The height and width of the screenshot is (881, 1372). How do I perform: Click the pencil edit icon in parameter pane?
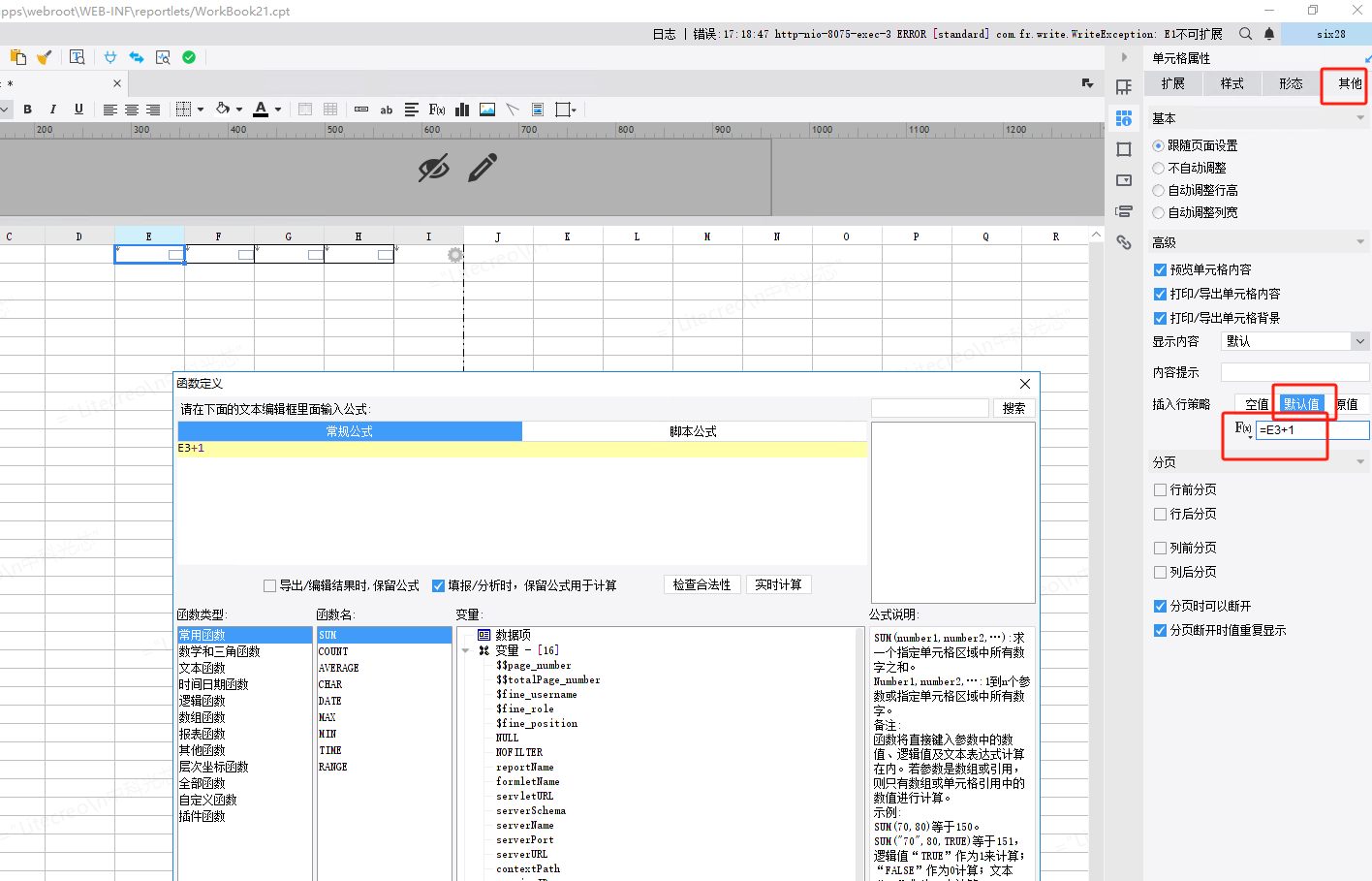point(482,168)
